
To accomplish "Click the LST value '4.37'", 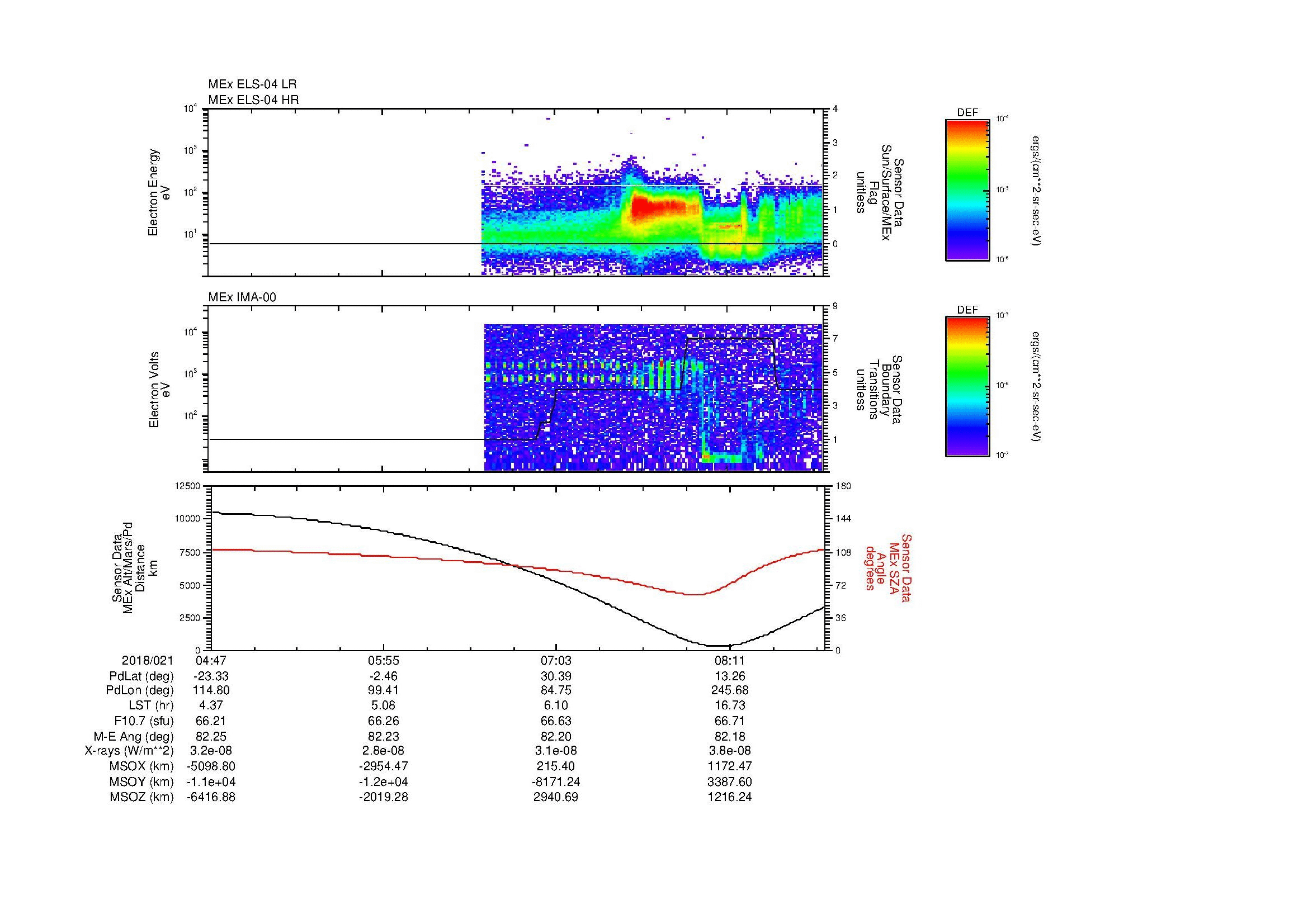I will click(211, 705).
